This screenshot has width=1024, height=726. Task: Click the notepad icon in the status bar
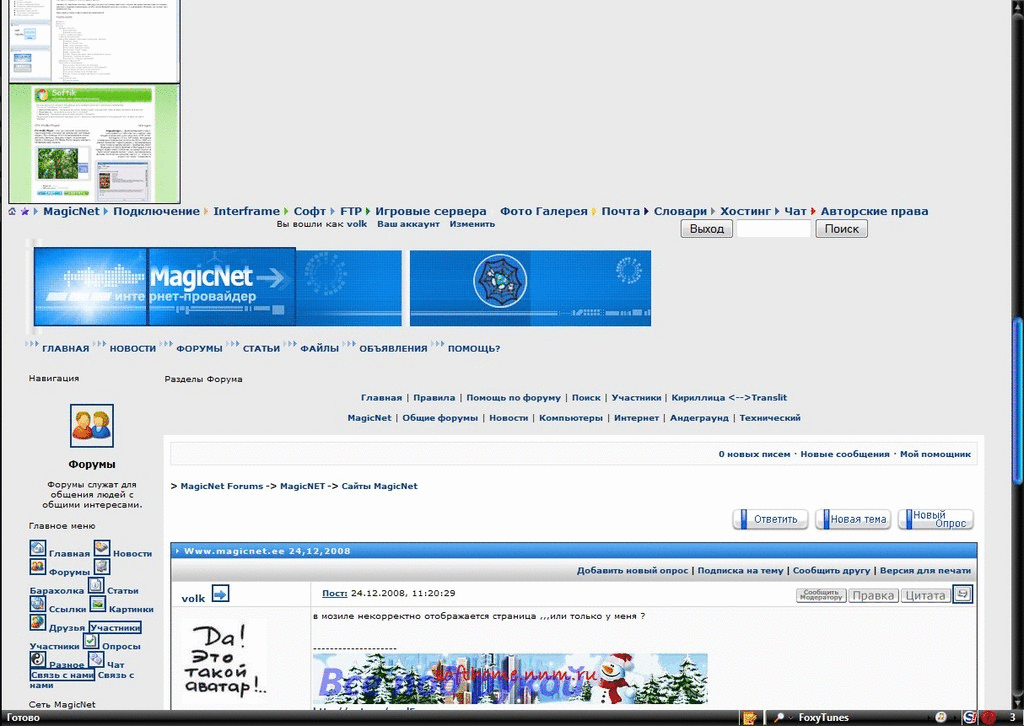pos(750,718)
